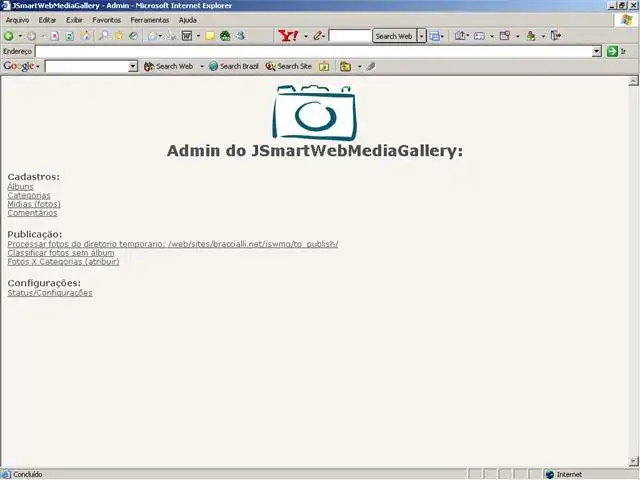Open the History icon

(133, 36)
